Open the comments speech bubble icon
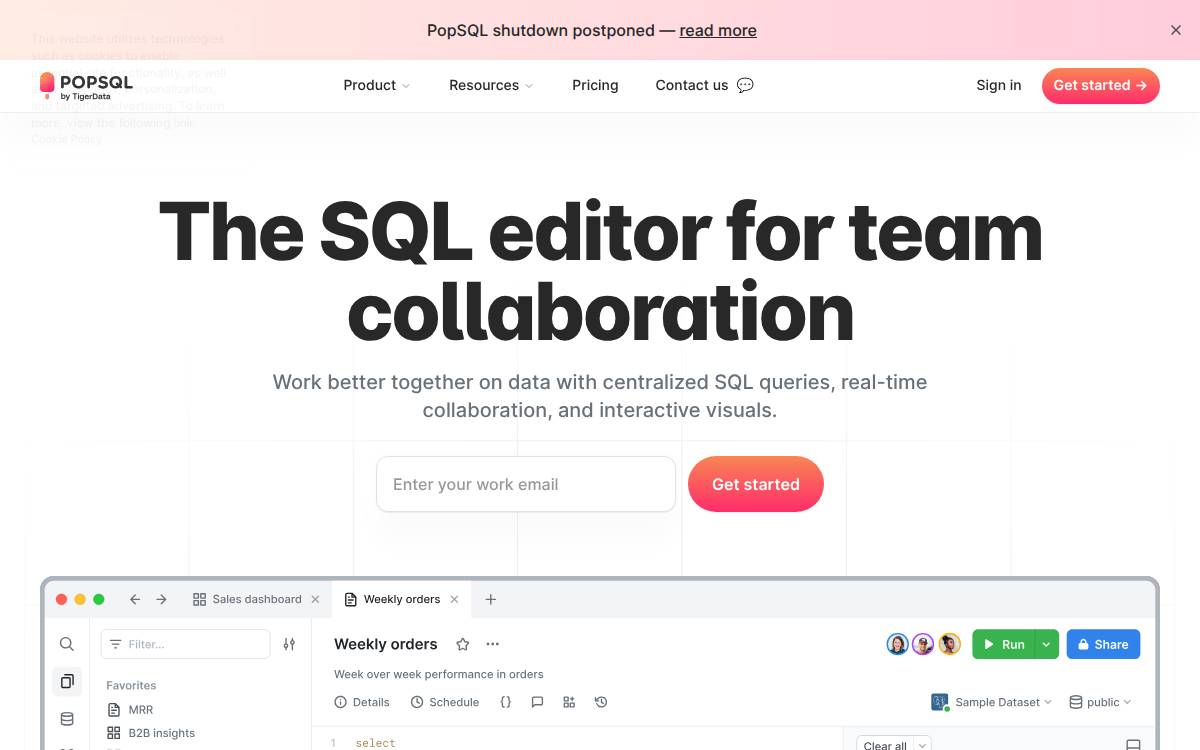 point(537,702)
